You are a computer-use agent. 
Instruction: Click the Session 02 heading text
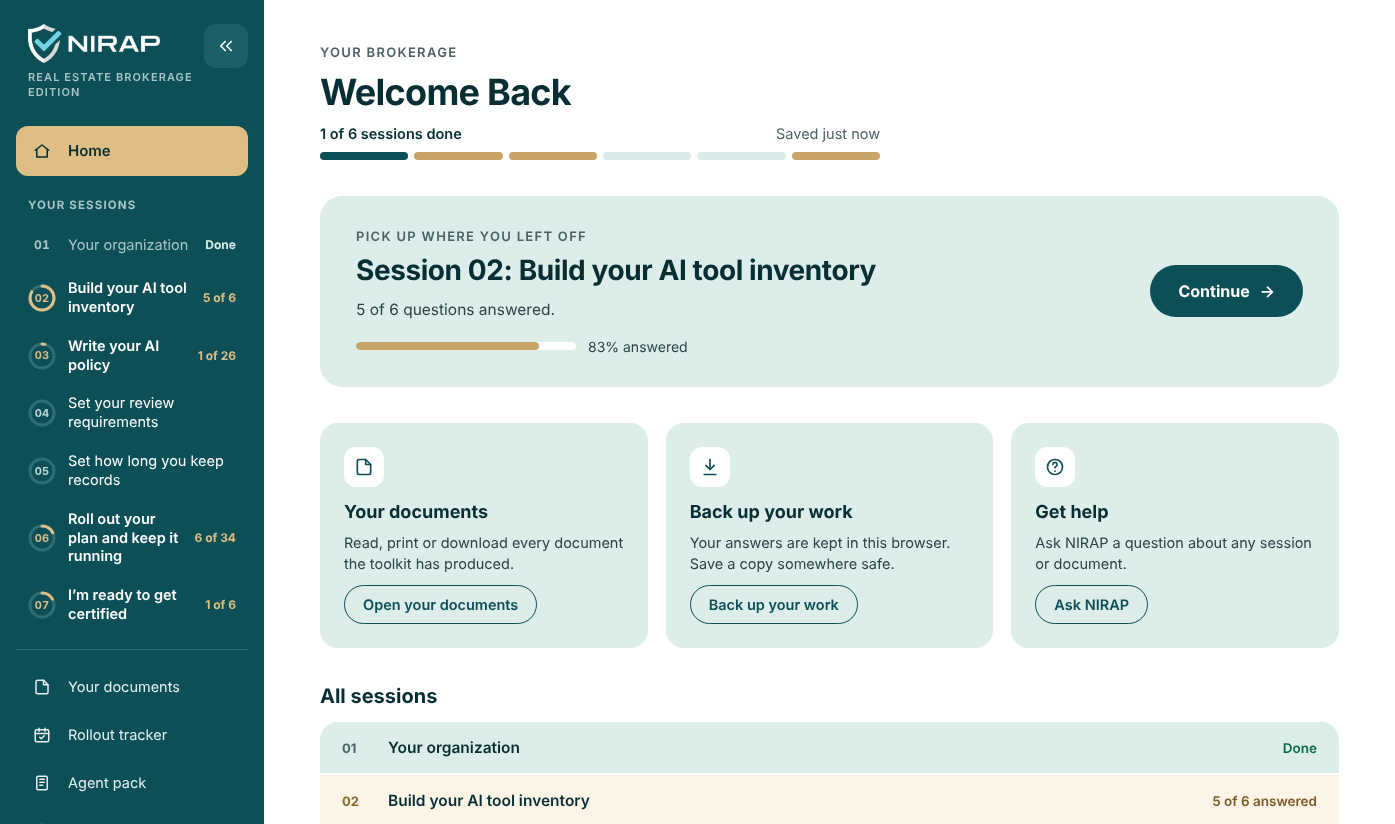[616, 270]
